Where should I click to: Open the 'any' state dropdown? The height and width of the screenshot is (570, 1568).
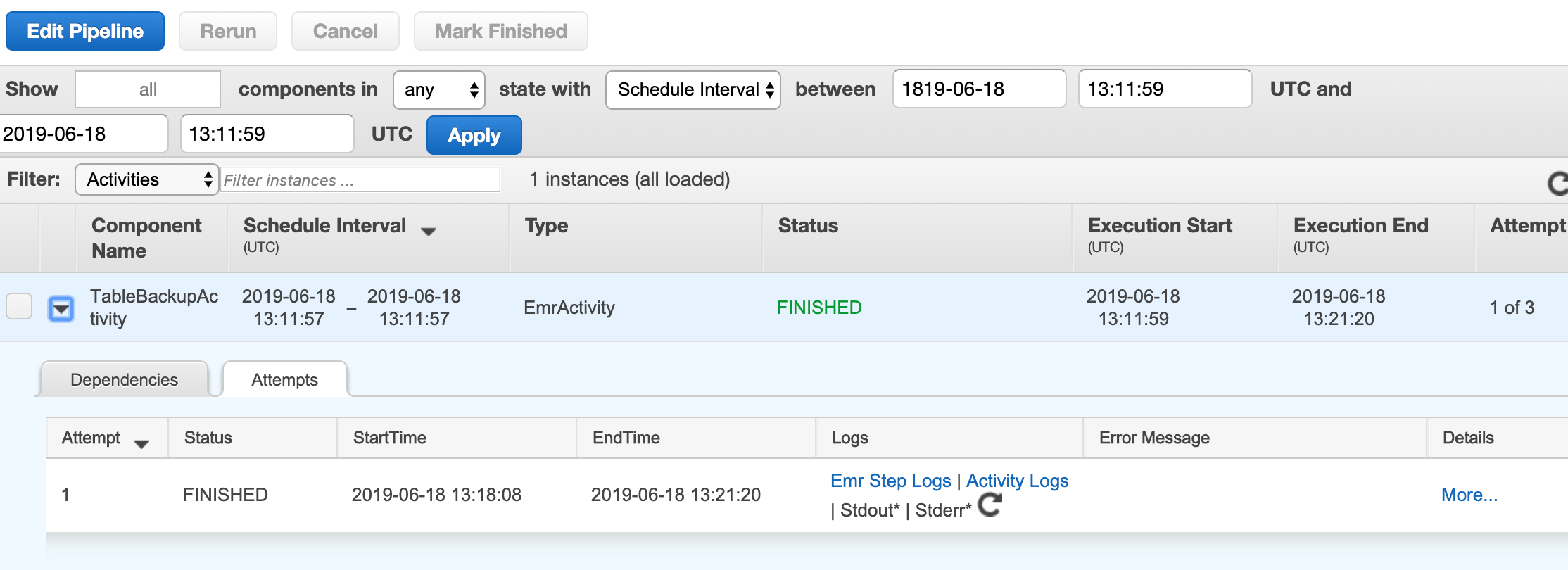pyautogui.click(x=439, y=89)
